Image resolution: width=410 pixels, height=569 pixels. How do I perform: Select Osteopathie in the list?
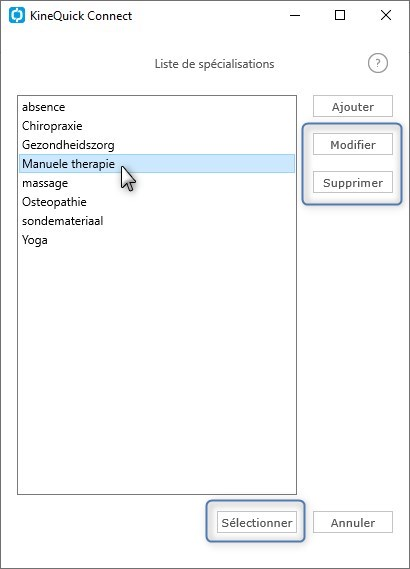157,202
